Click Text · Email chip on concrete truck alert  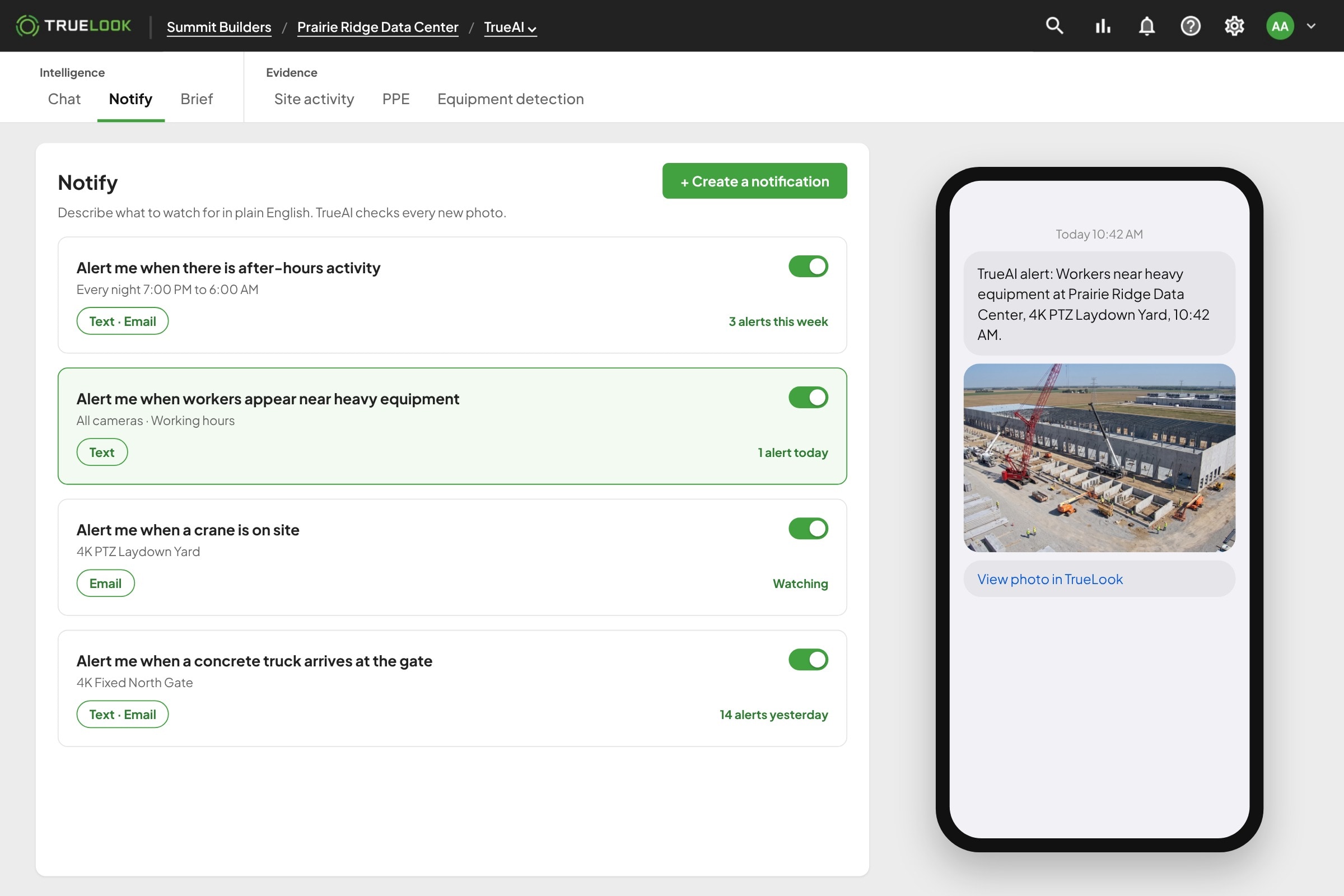[x=122, y=715]
